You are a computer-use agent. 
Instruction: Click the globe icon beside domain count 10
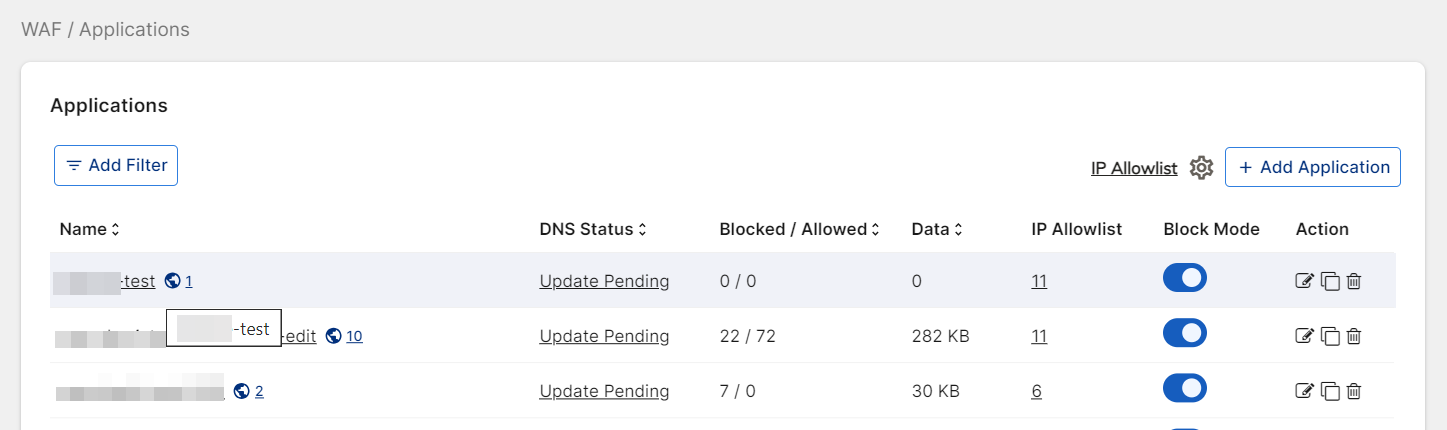click(x=334, y=336)
